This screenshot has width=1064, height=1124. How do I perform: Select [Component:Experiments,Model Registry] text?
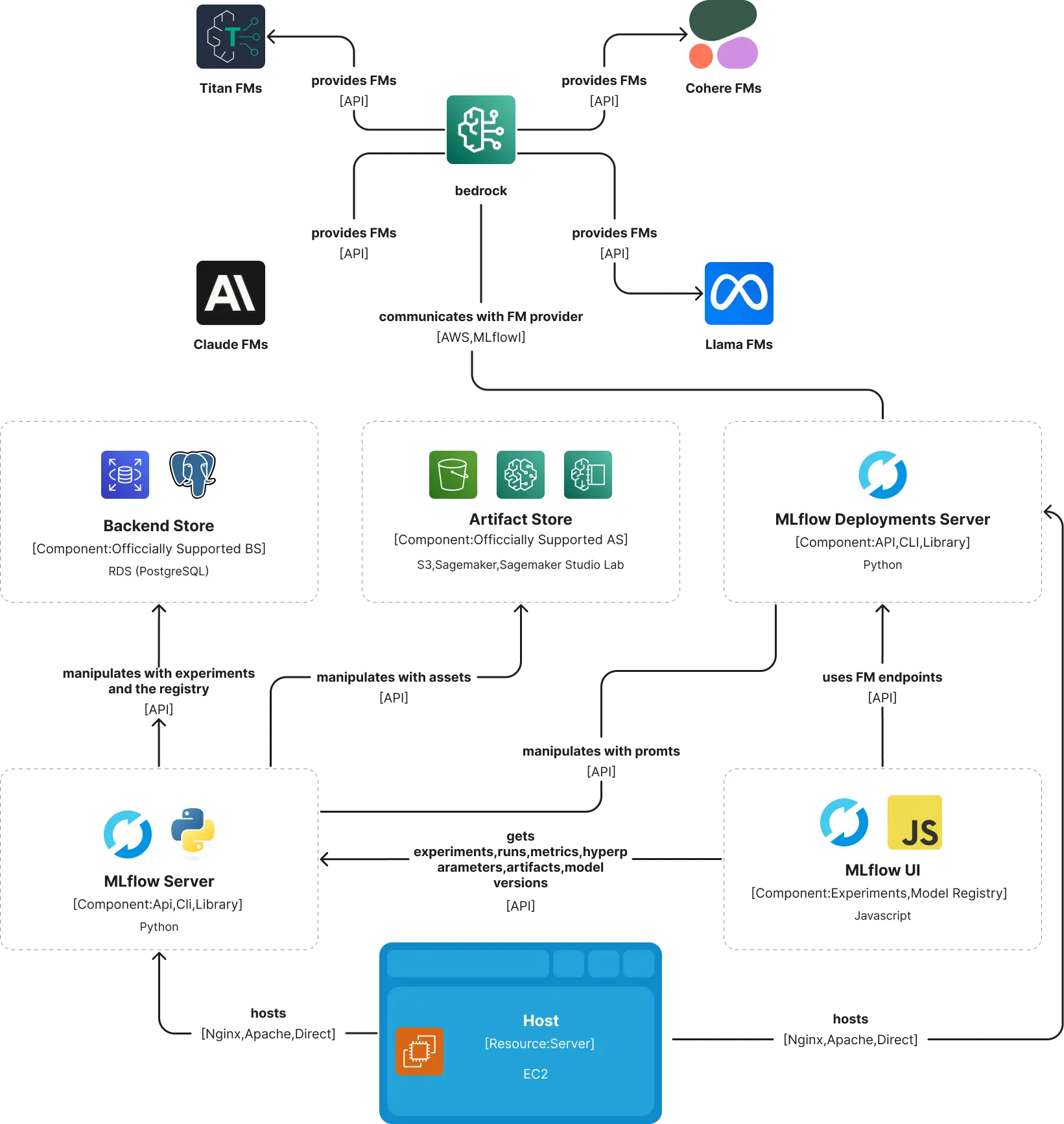[879, 893]
